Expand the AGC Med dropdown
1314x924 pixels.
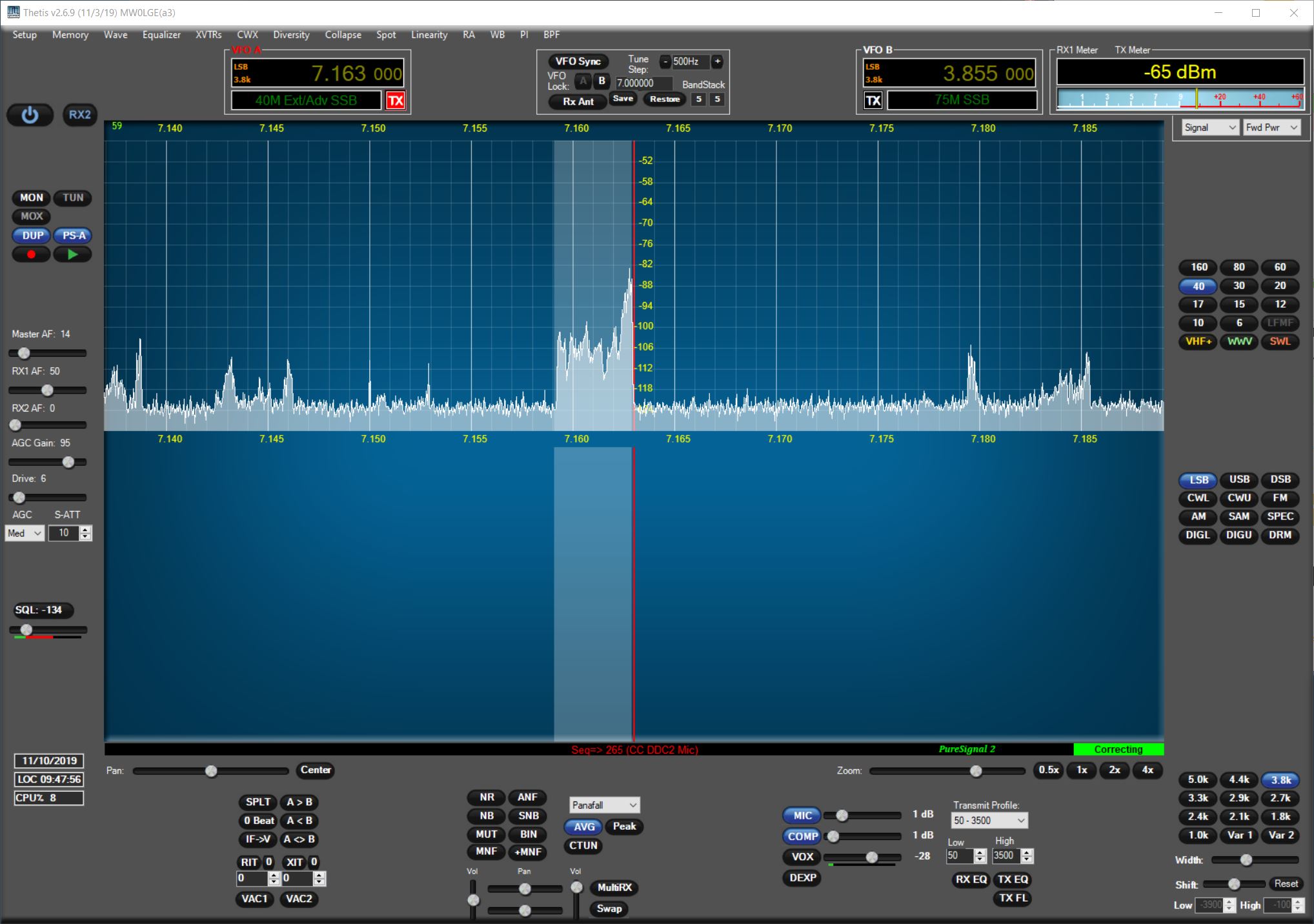coord(25,533)
